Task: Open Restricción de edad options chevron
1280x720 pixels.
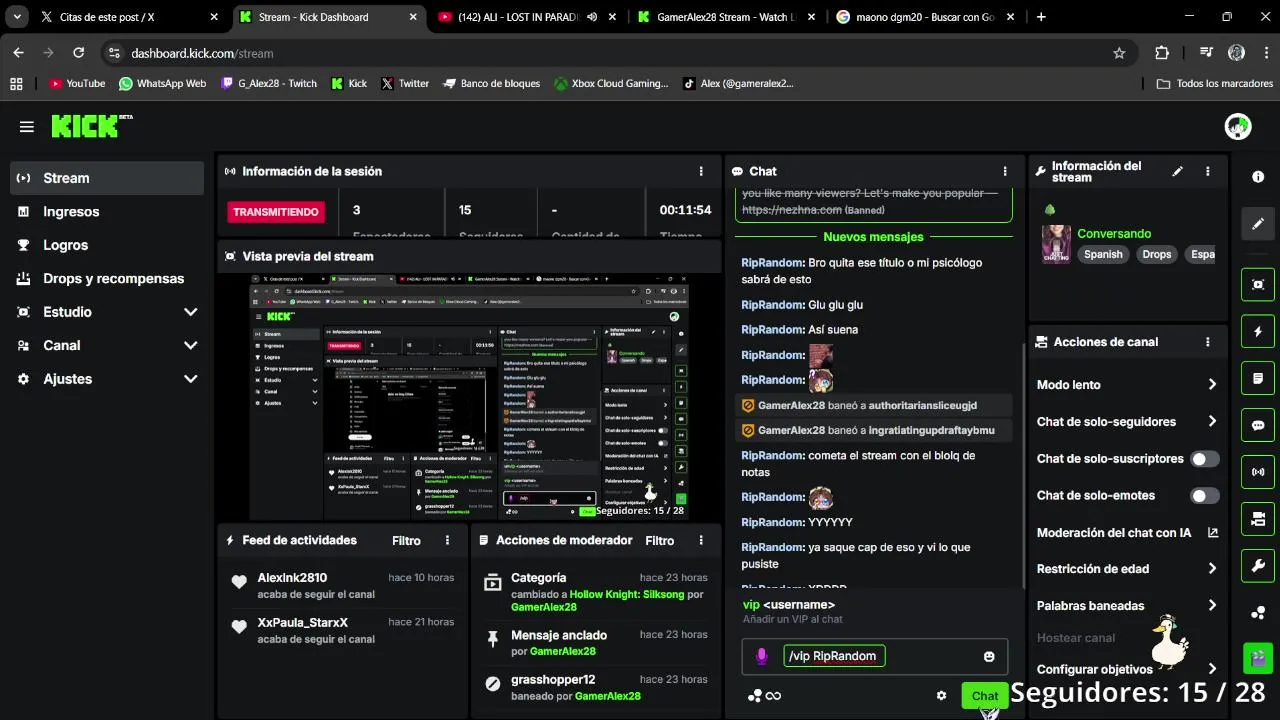Action: coord(1212,569)
